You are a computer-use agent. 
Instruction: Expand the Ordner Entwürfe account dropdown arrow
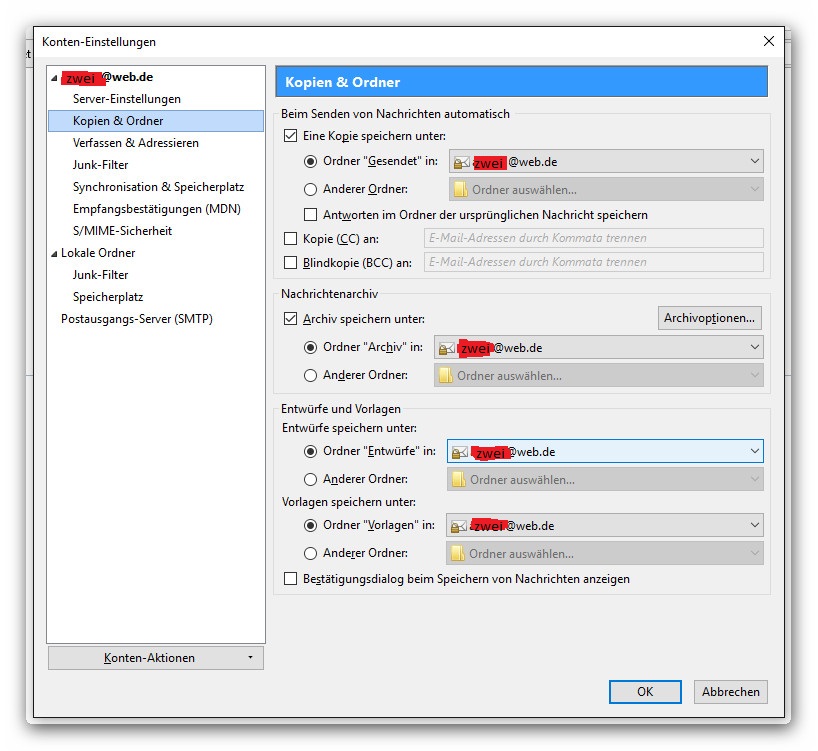pyautogui.click(x=754, y=451)
